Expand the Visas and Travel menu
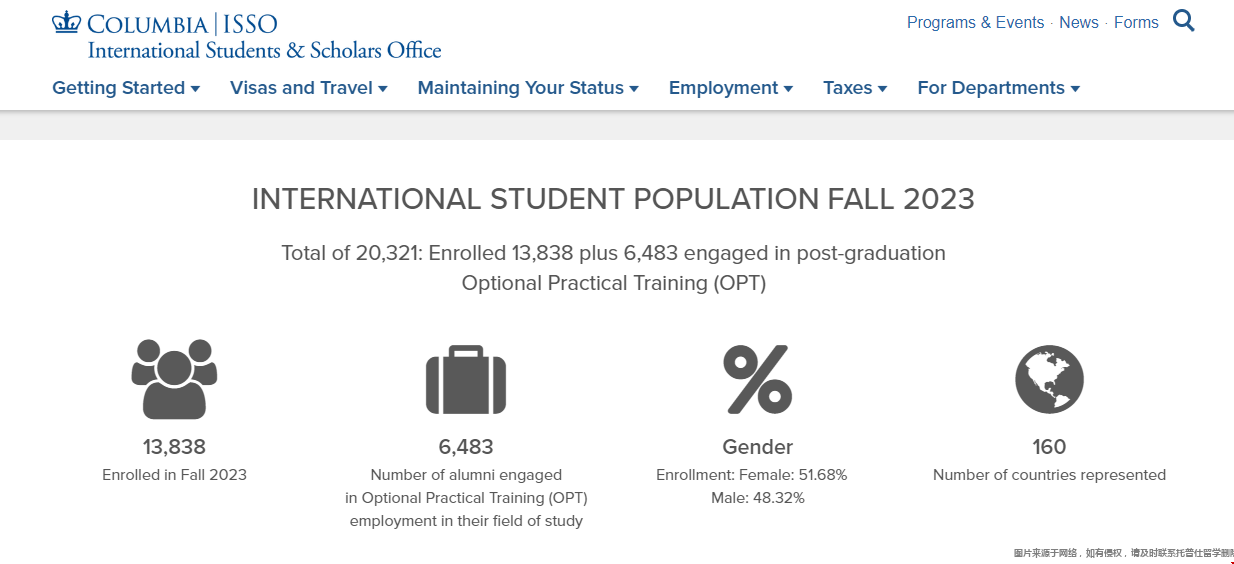 (x=309, y=88)
